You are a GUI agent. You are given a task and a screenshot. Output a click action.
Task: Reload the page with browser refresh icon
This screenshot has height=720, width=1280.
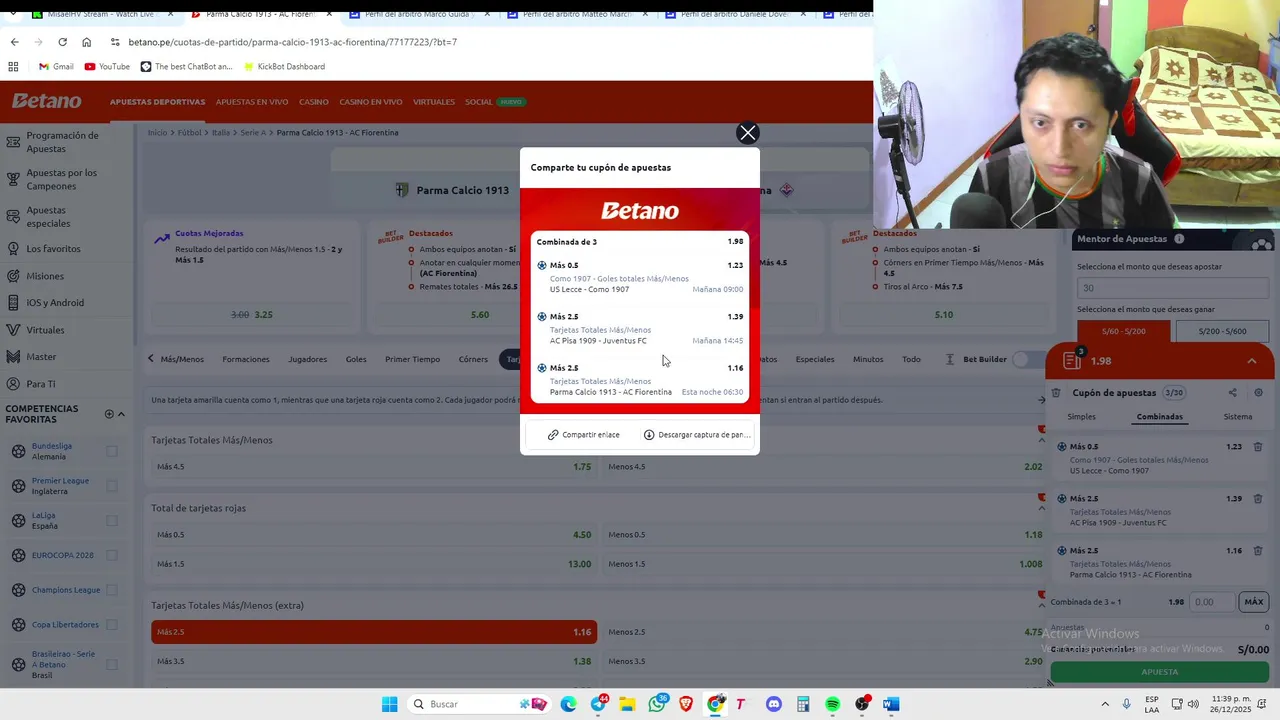(x=62, y=42)
